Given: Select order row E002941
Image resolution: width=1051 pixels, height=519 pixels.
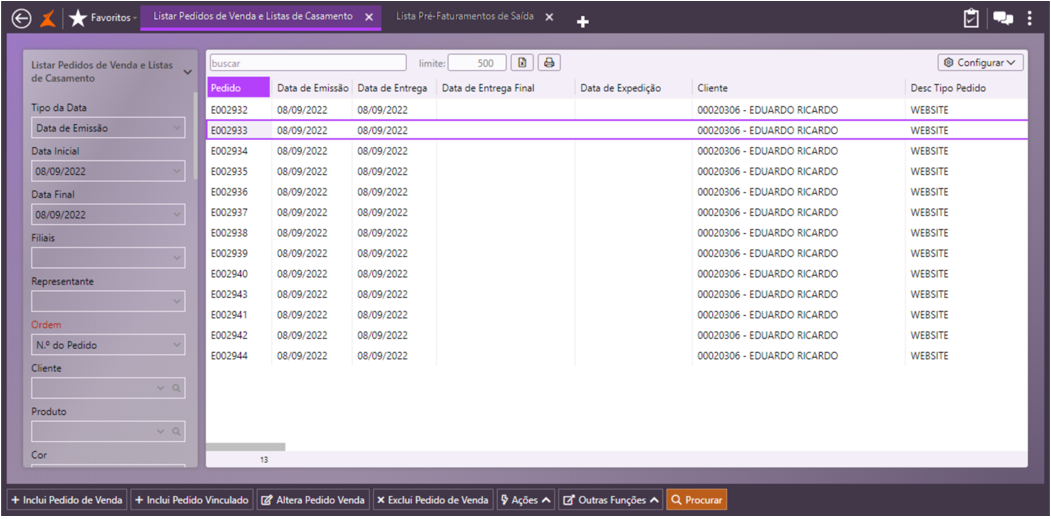Looking at the screenshot, I should click(x=617, y=314).
